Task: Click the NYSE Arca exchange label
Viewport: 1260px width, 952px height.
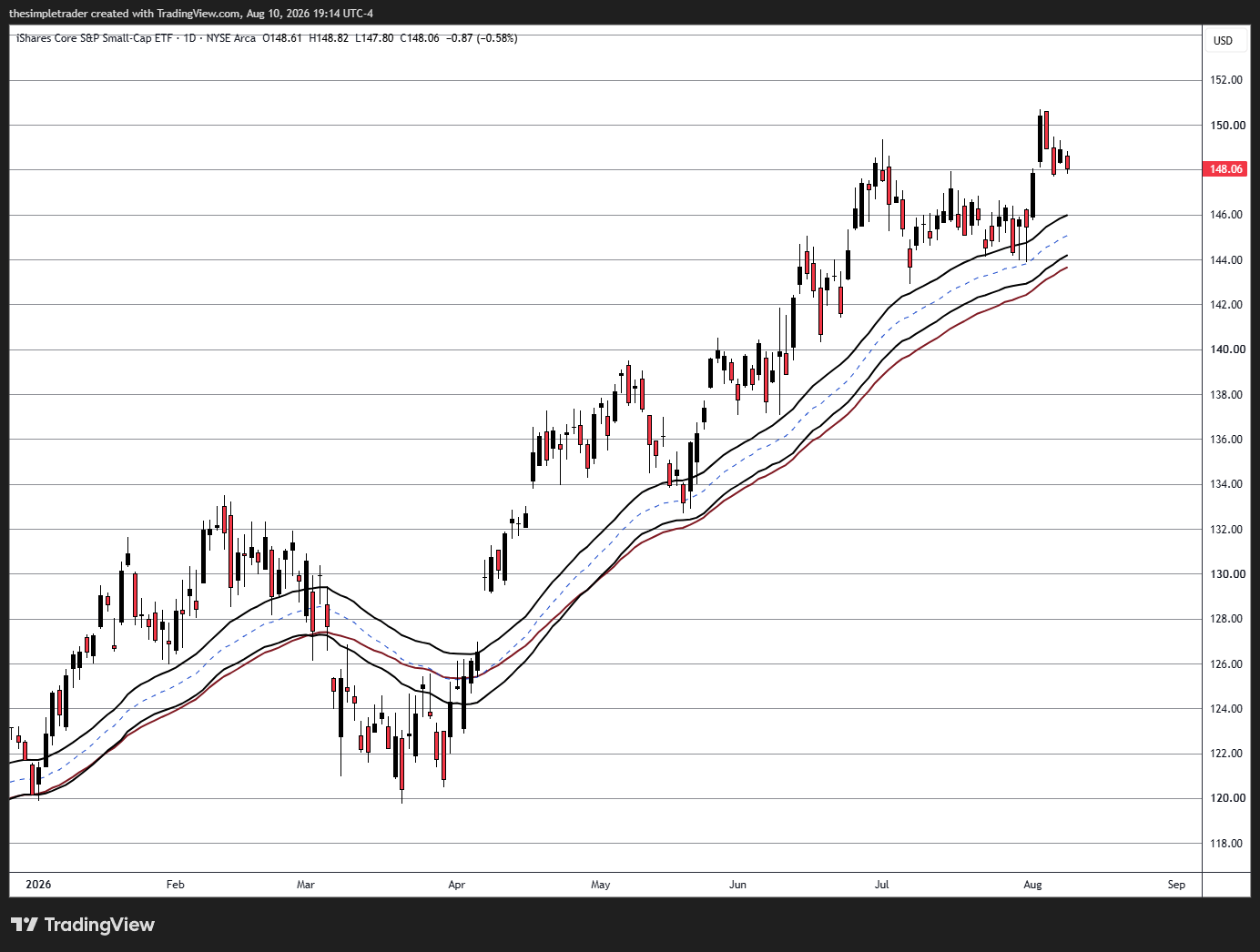Action: (231, 38)
